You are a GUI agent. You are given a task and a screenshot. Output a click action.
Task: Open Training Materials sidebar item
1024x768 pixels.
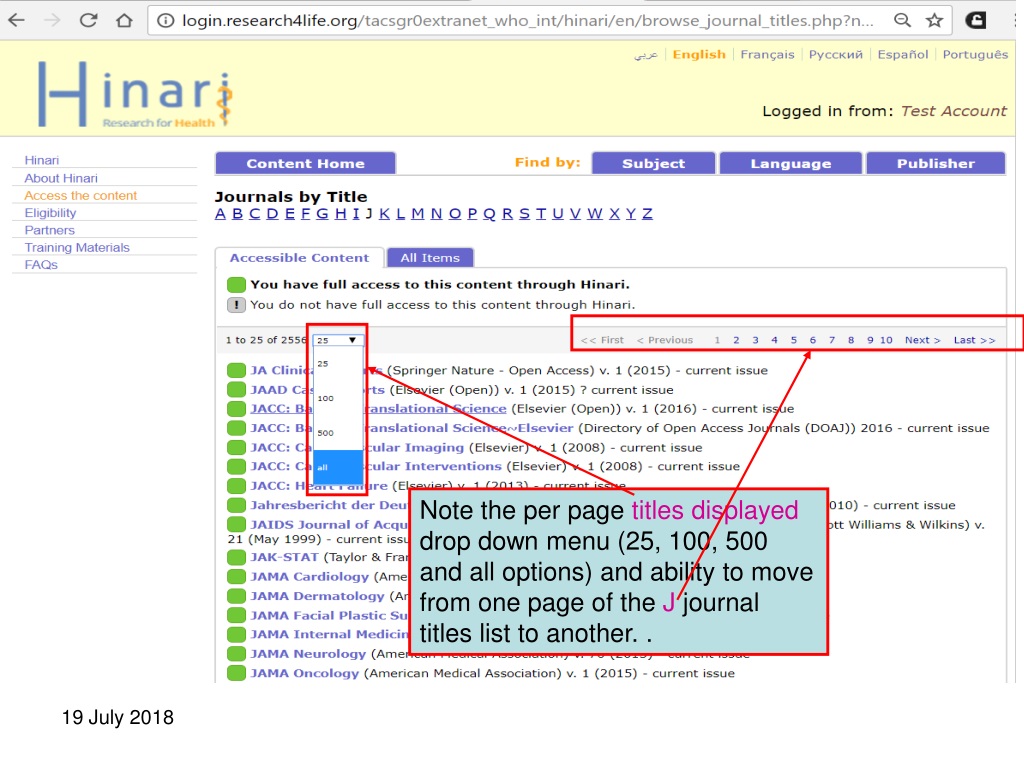tap(77, 248)
